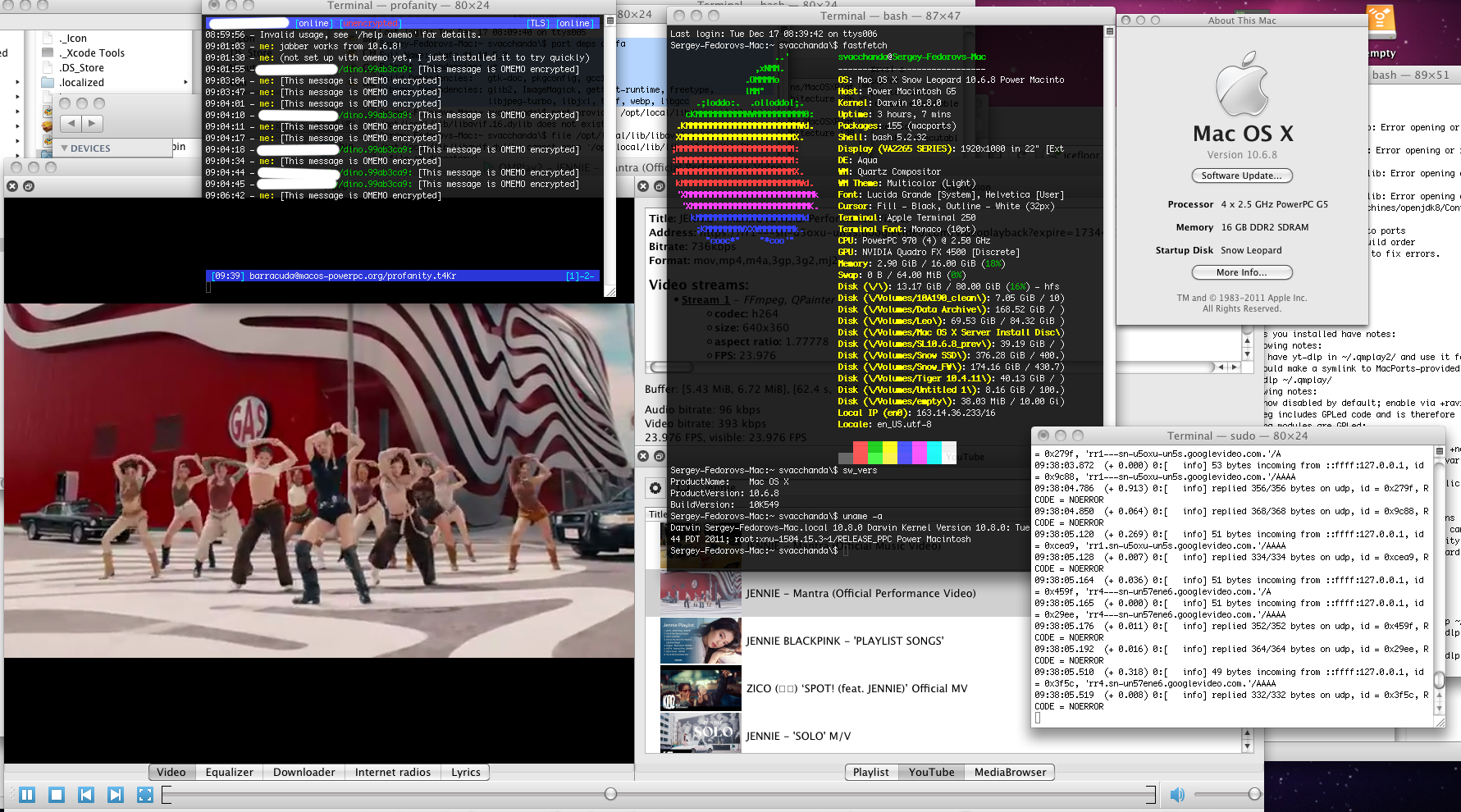Click the More Info button
Viewport: 1461px width, 812px height.
[1241, 272]
